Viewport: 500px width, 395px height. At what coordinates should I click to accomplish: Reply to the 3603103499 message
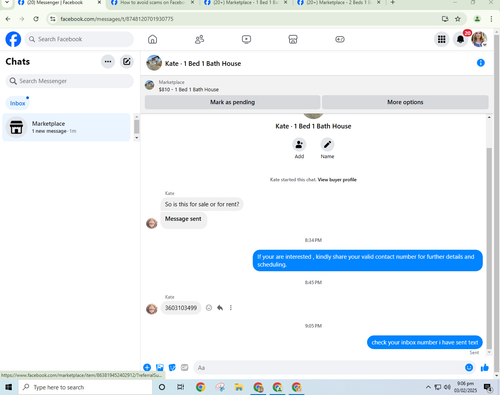click(220, 308)
